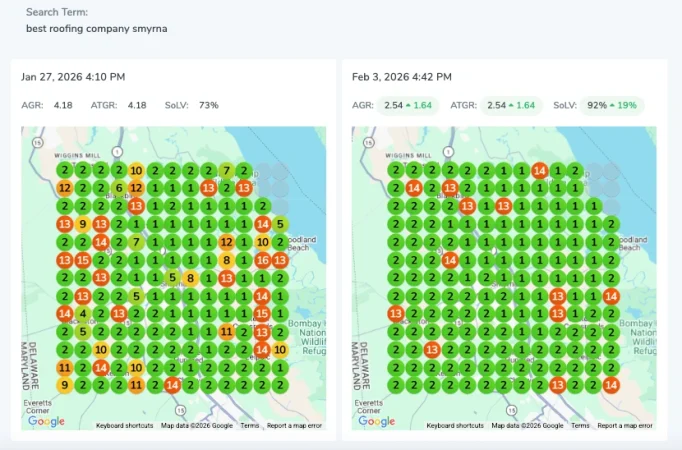Click the AGR 2.54 badge on Feb 3 panel
Image resolution: width=682 pixels, height=450 pixels.
(x=407, y=105)
